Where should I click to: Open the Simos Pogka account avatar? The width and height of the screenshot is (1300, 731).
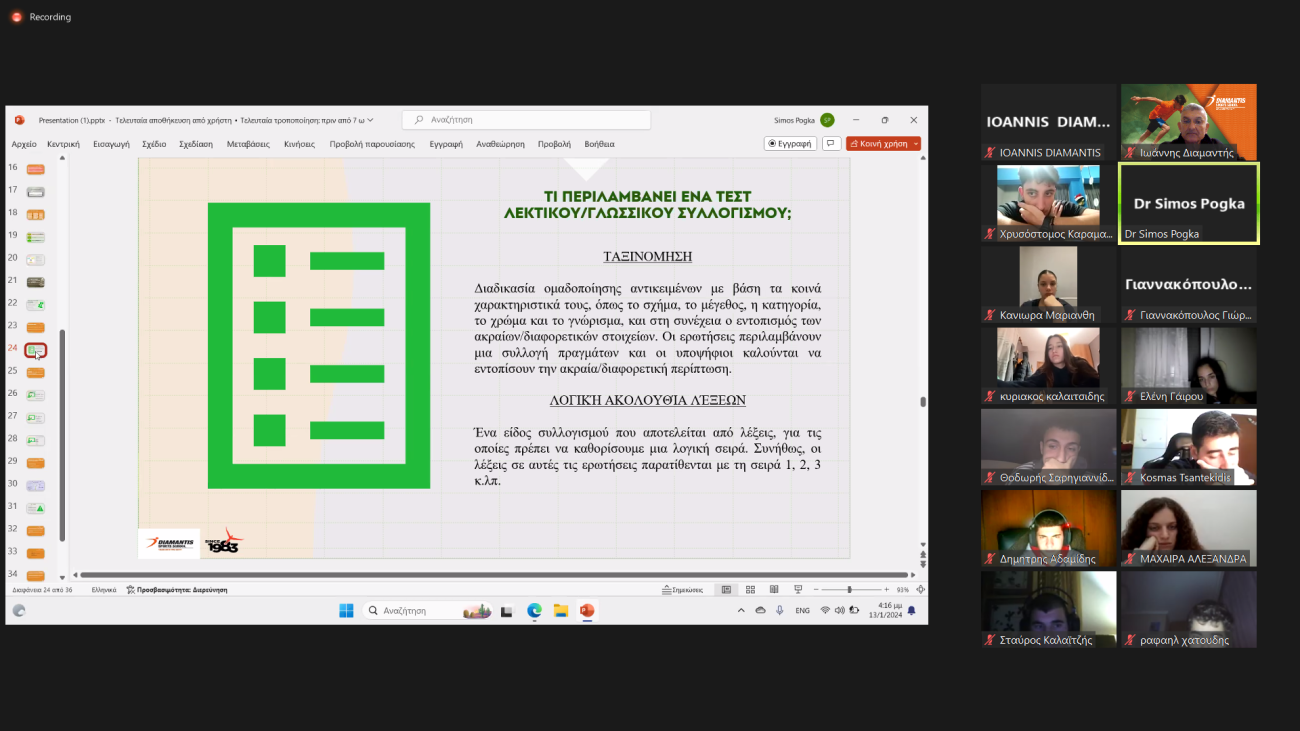(827, 120)
